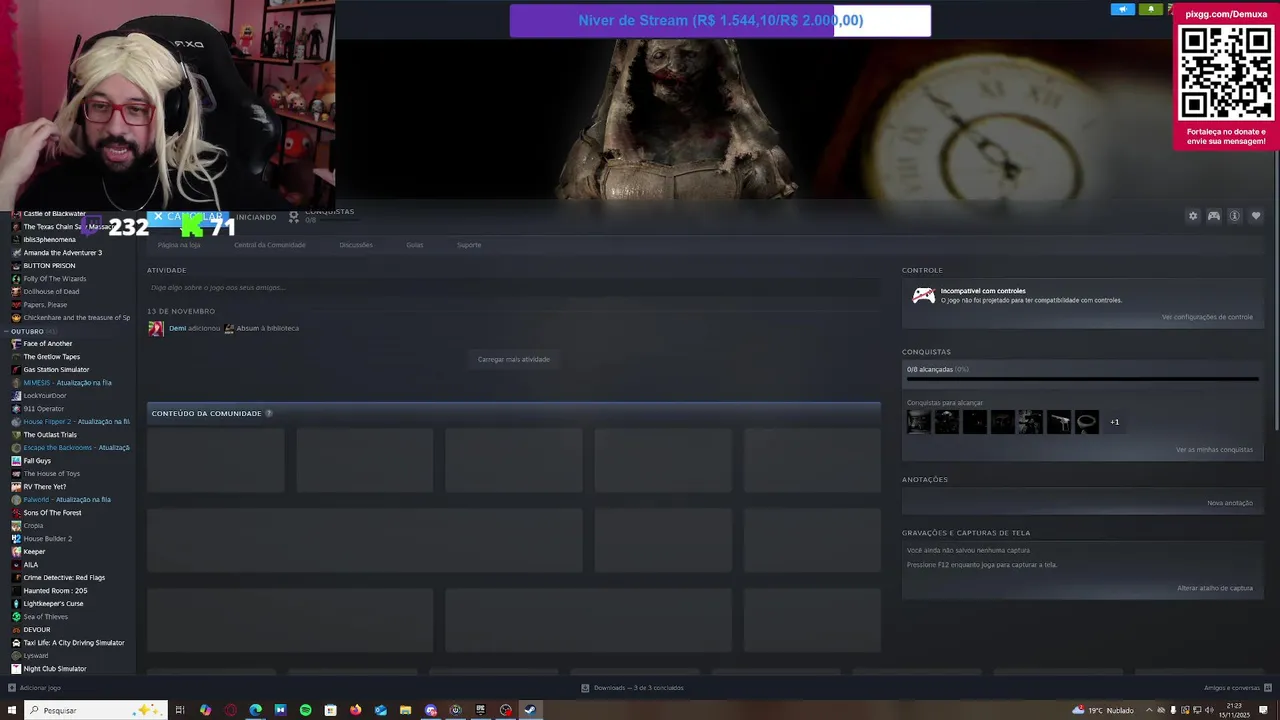
Task: Select Amanda the Adventurer 3 in library
Action: pos(62,253)
